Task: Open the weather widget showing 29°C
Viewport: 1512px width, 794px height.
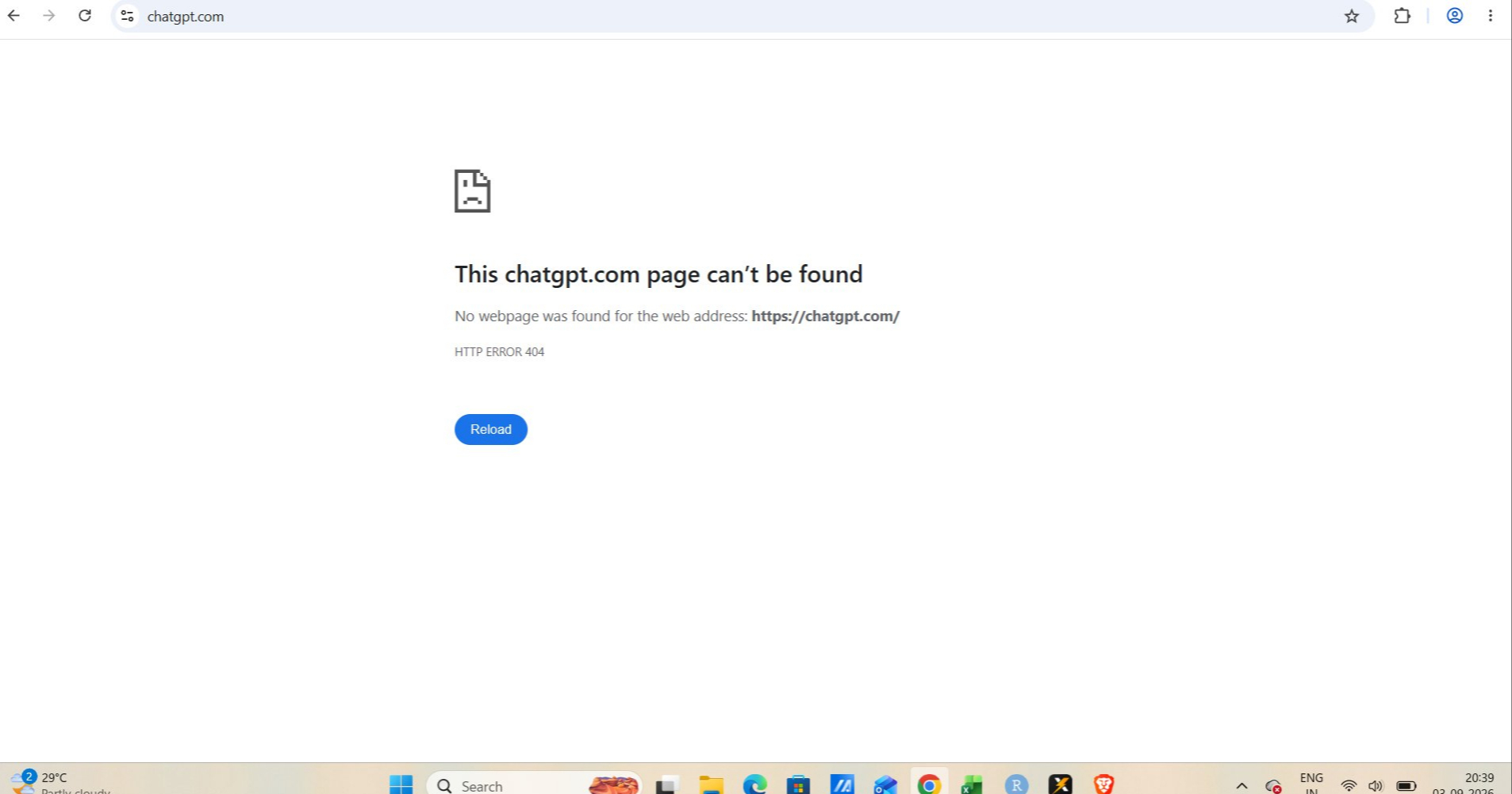Action: click(x=59, y=782)
